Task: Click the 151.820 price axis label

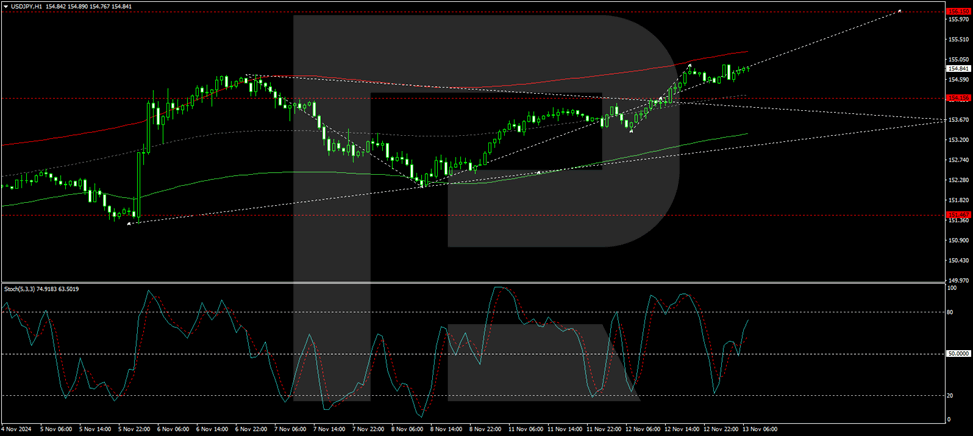Action: [957, 200]
